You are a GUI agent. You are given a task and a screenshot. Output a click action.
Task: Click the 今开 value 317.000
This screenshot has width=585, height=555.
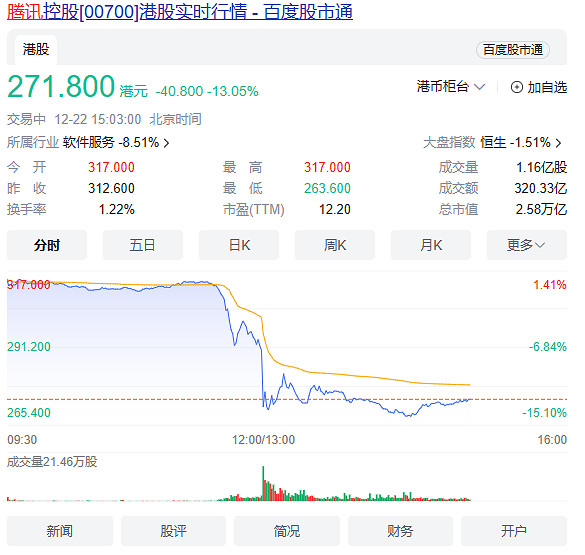[x=111, y=167]
